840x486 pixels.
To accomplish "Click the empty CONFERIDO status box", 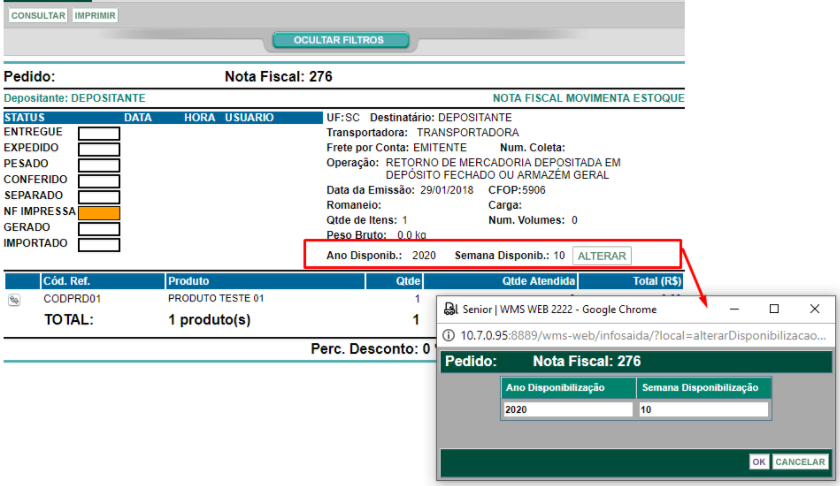I will (99, 181).
